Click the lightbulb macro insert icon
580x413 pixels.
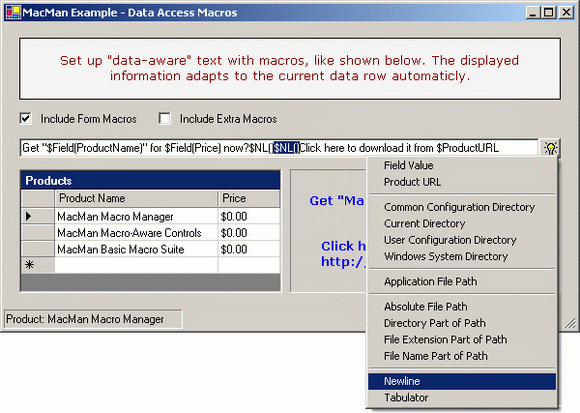550,148
